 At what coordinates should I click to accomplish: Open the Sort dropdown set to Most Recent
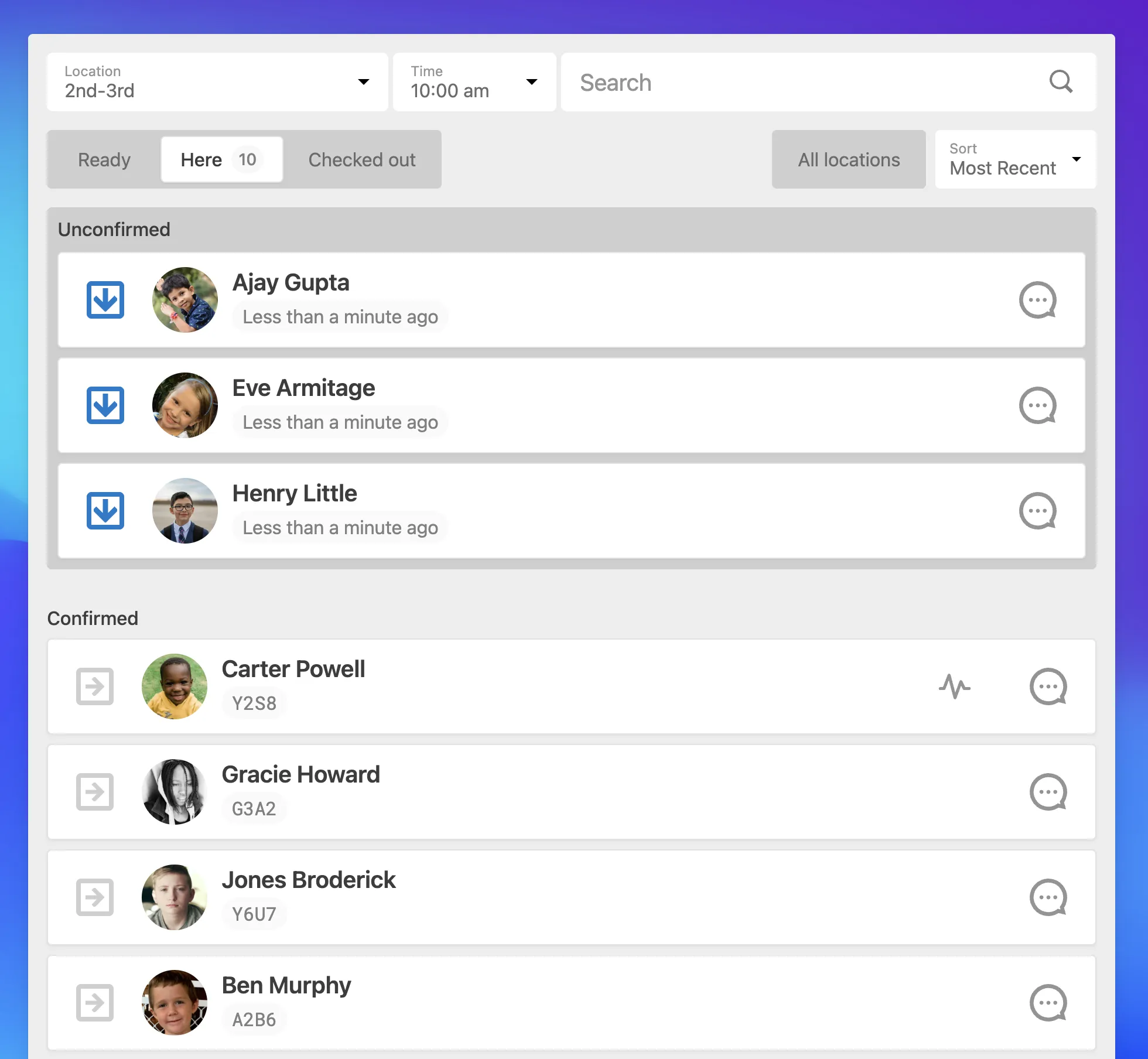pyautogui.click(x=1015, y=159)
